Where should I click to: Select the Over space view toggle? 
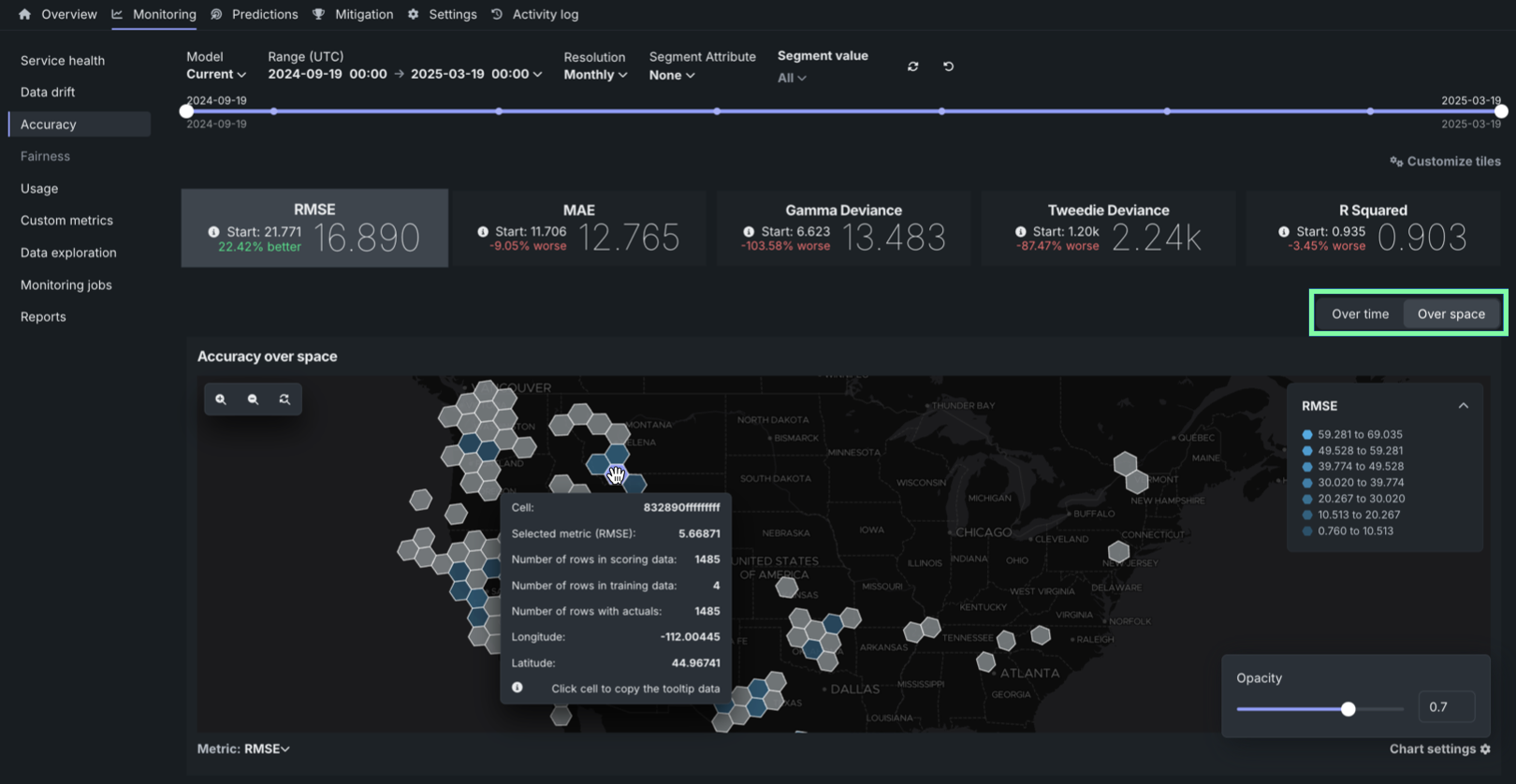pos(1450,314)
